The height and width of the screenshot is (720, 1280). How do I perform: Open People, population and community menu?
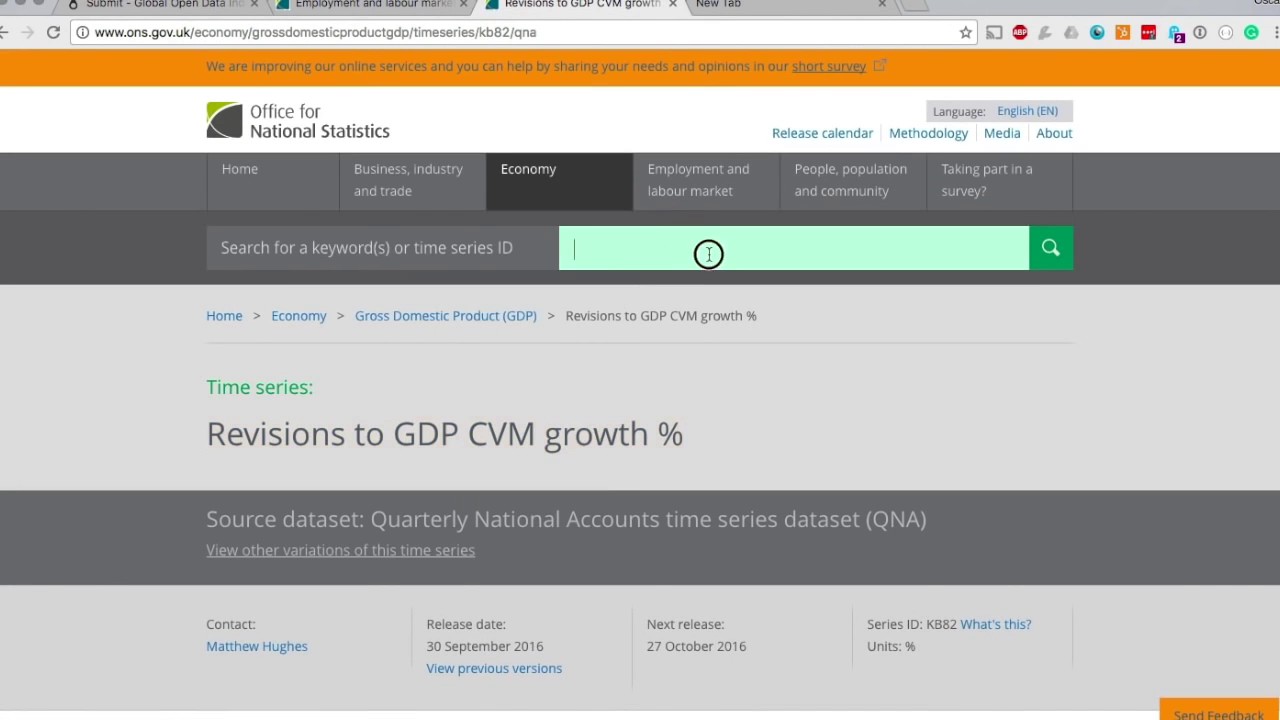853,181
